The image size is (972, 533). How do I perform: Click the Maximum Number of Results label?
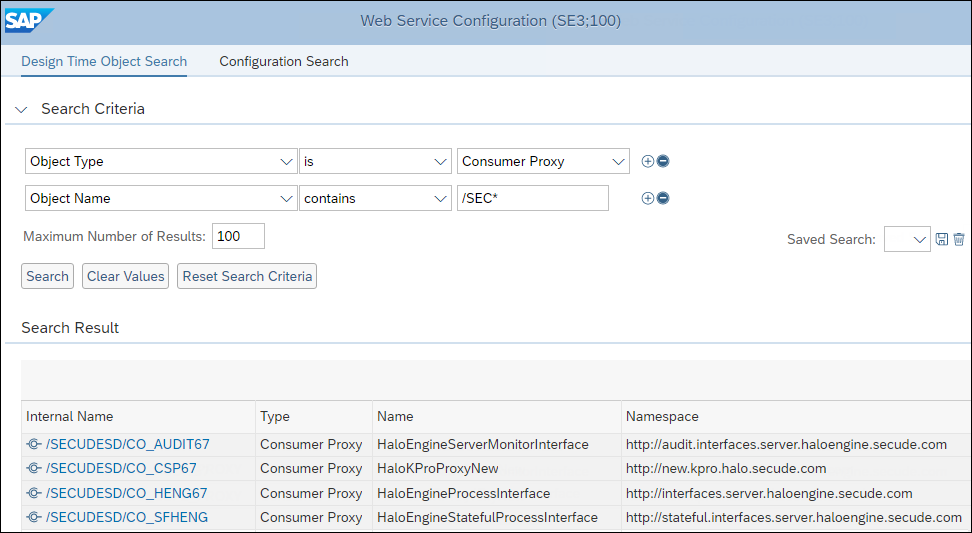coord(115,236)
